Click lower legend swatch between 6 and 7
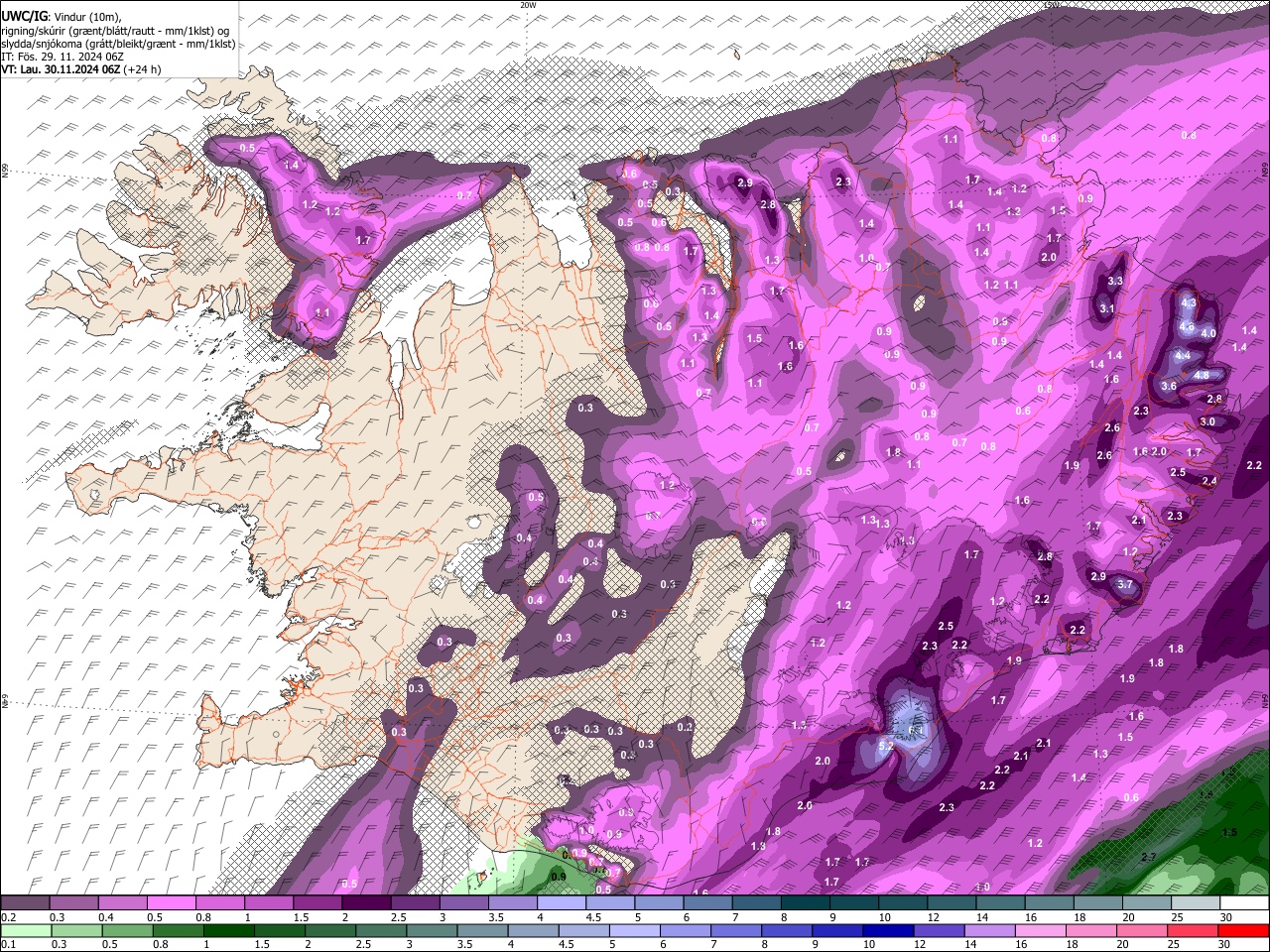Image resolution: width=1270 pixels, height=952 pixels. tap(684, 930)
